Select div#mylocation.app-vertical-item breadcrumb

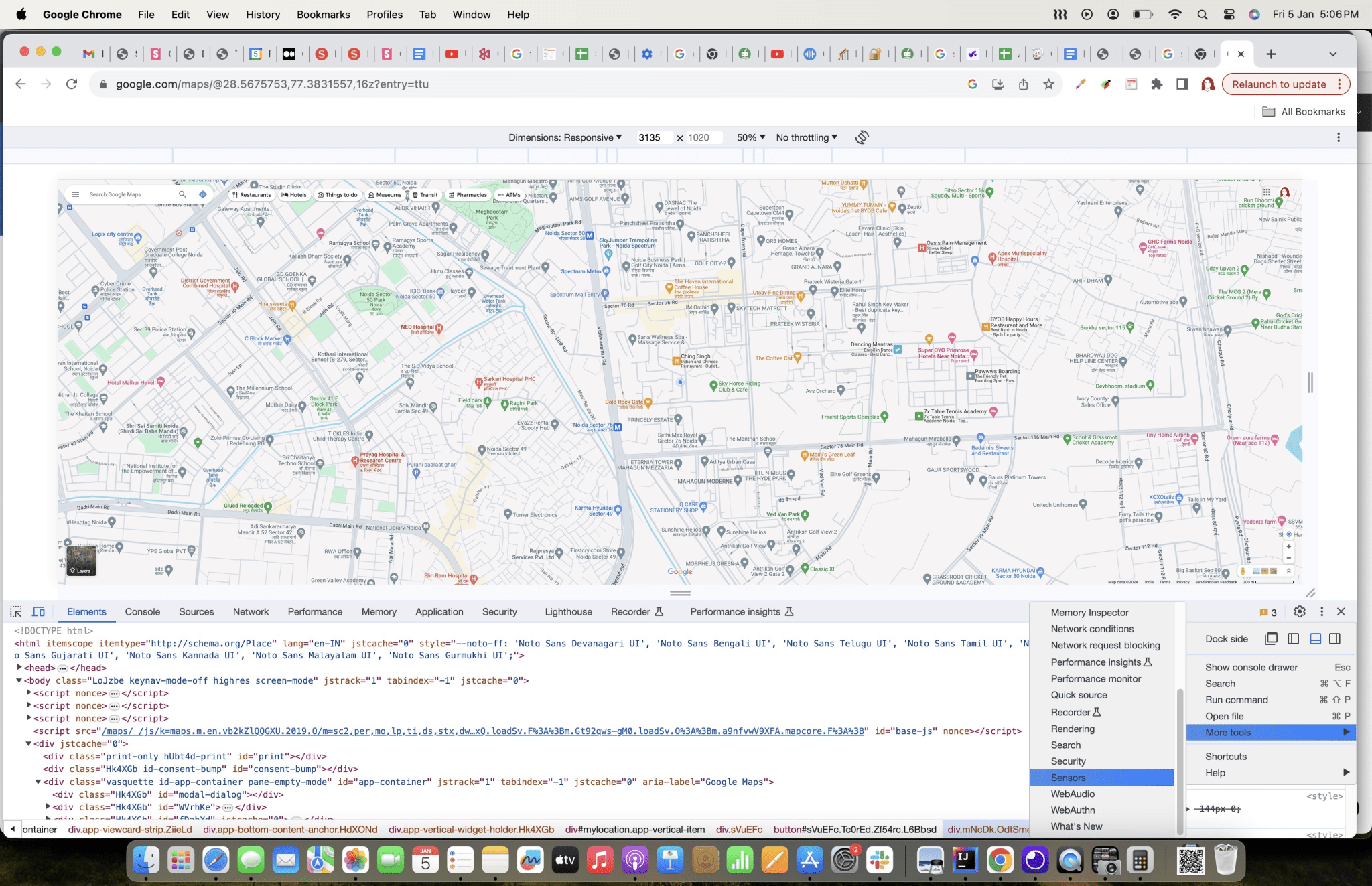click(635, 829)
